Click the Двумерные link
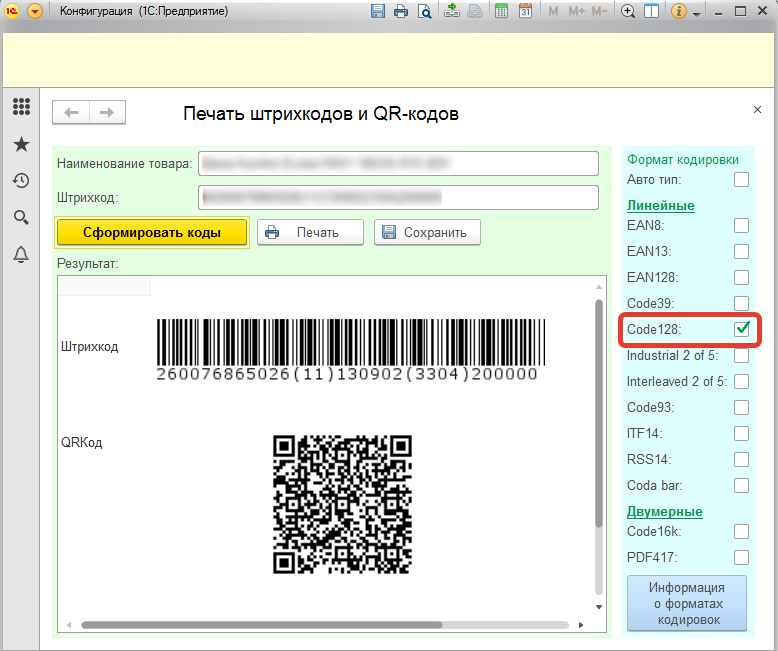 664,512
